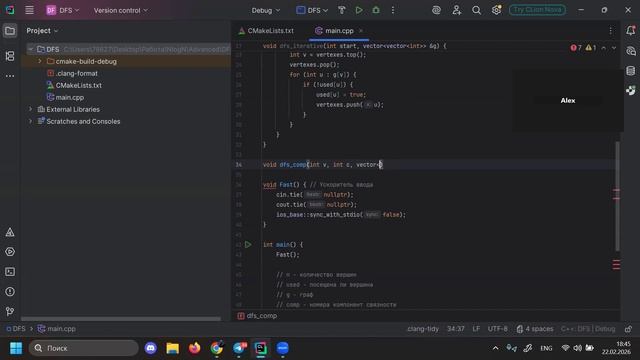The height and width of the screenshot is (360, 640).
Task: Open DFS project dropdown
Action: 63,10
